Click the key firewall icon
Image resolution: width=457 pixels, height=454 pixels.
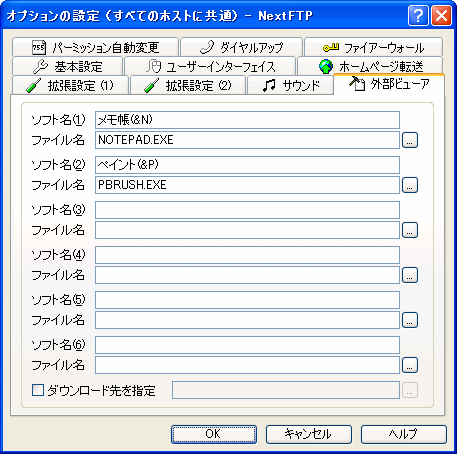(x=331, y=48)
